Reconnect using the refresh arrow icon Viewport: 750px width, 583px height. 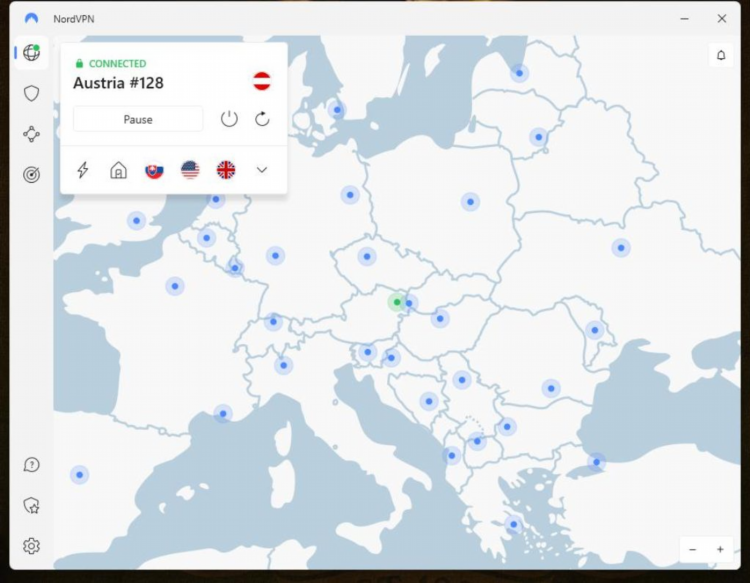pyautogui.click(x=262, y=119)
